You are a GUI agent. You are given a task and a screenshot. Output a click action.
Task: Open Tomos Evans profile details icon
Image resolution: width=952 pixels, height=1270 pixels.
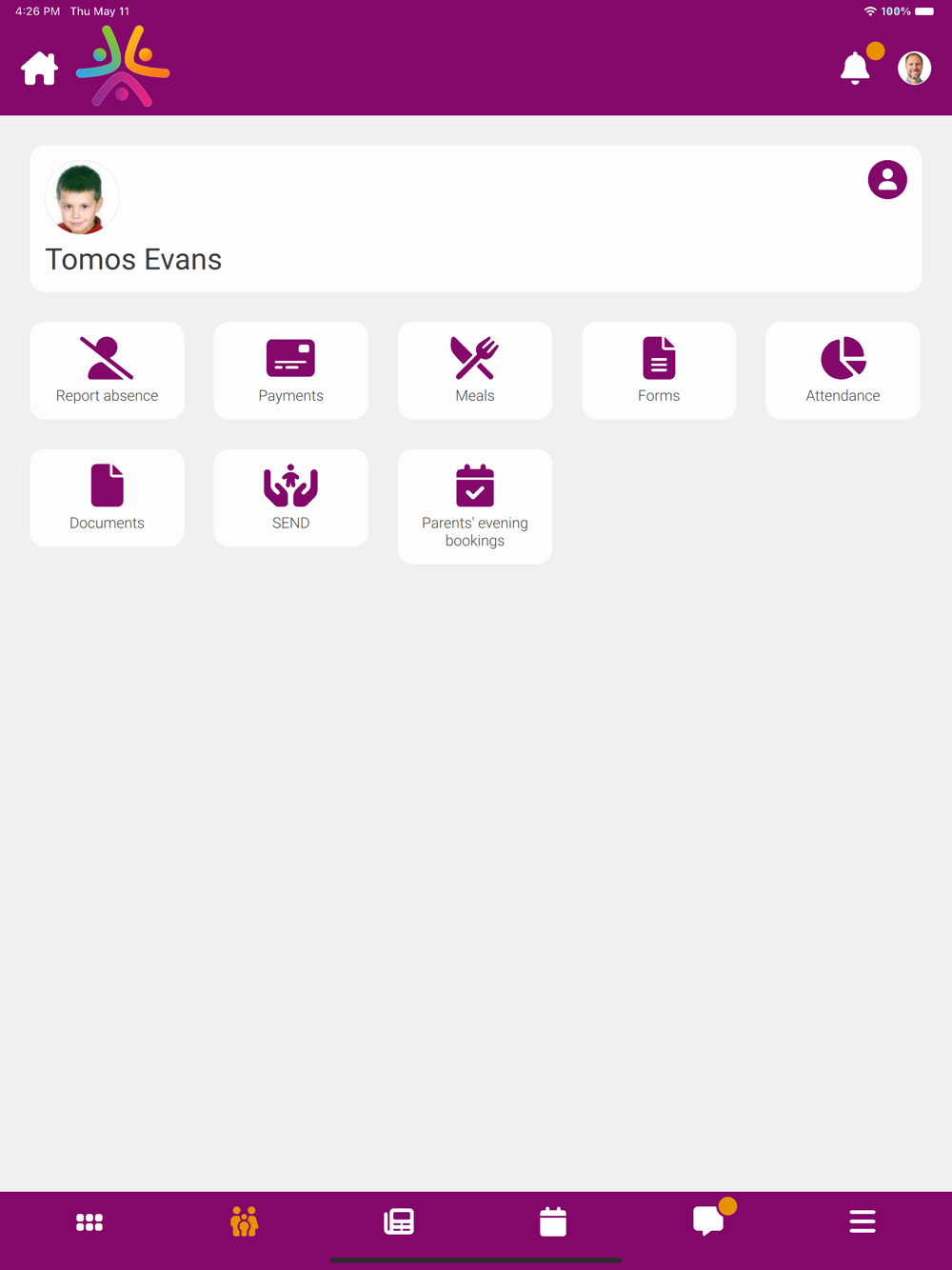tap(887, 180)
